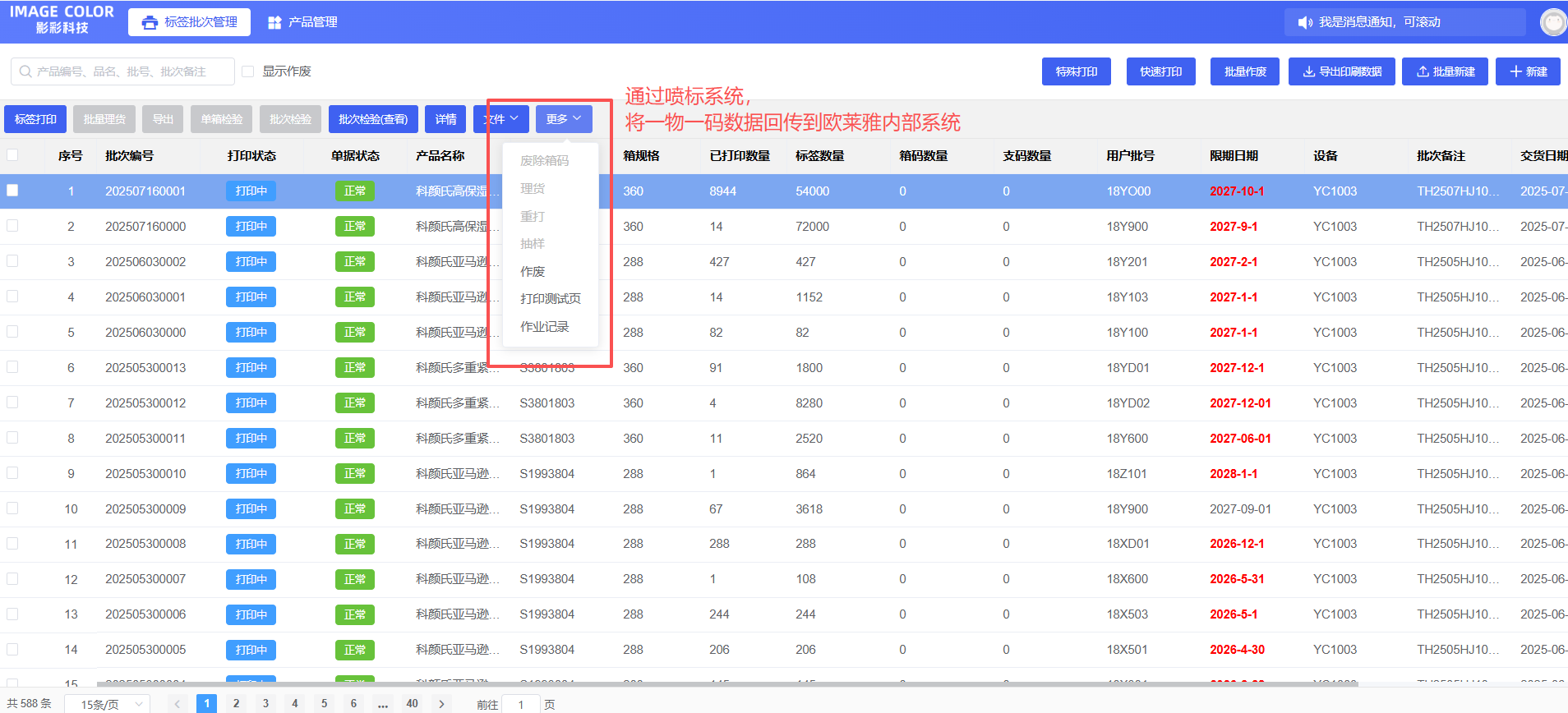
Task: Open the 15条/页 page size selector
Action: (108, 704)
